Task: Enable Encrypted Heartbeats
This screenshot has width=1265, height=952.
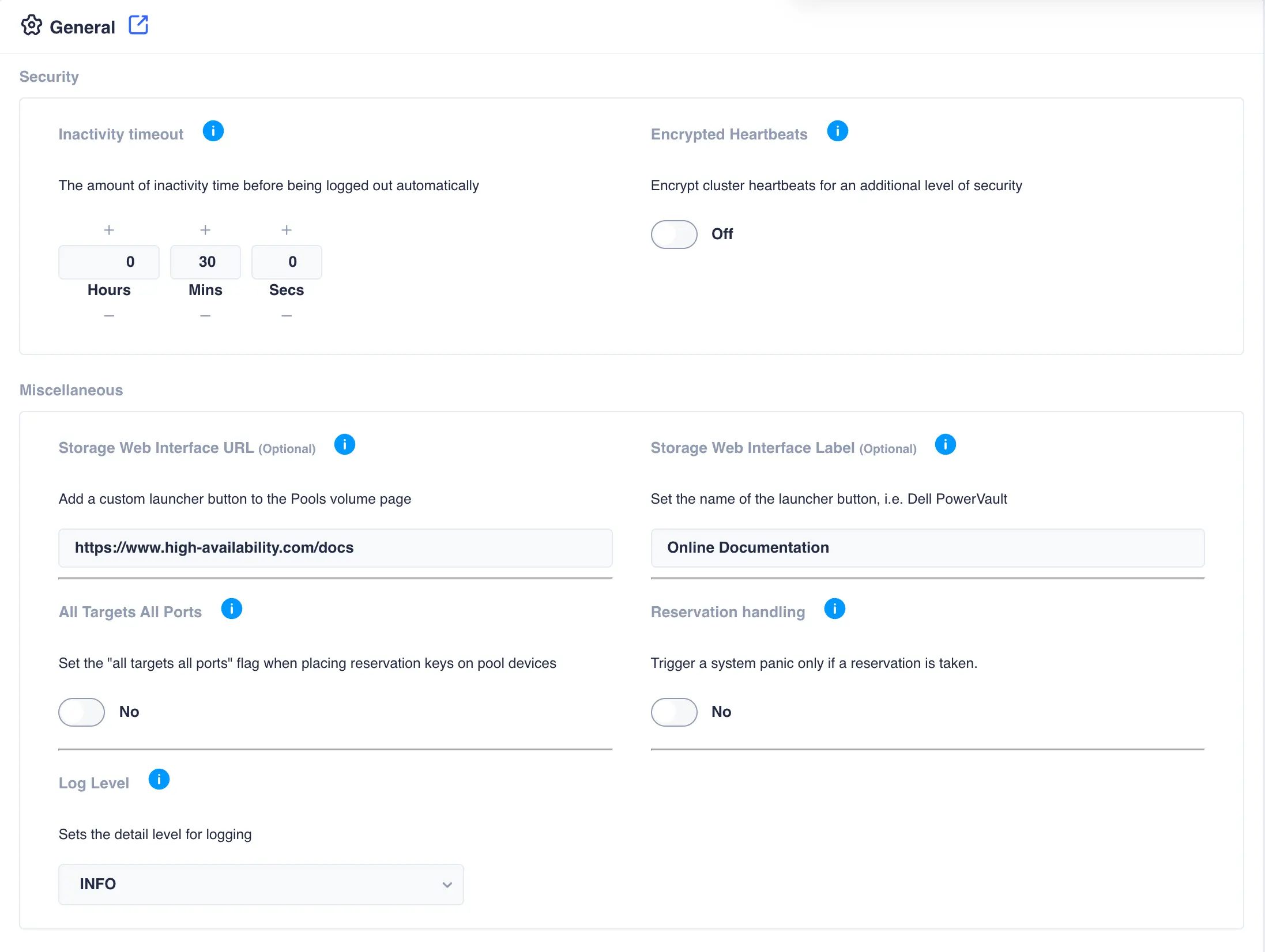Action: coord(673,234)
